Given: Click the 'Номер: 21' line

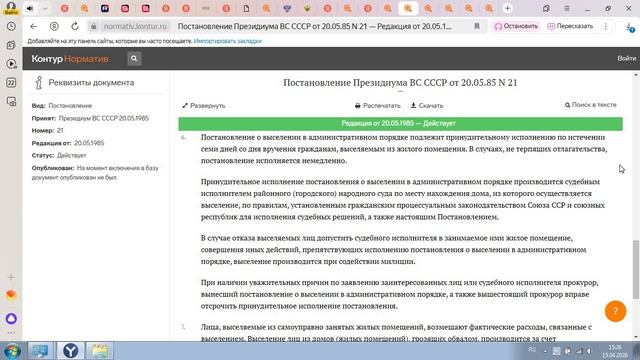Looking at the screenshot, I should pyautogui.click(x=47, y=131).
